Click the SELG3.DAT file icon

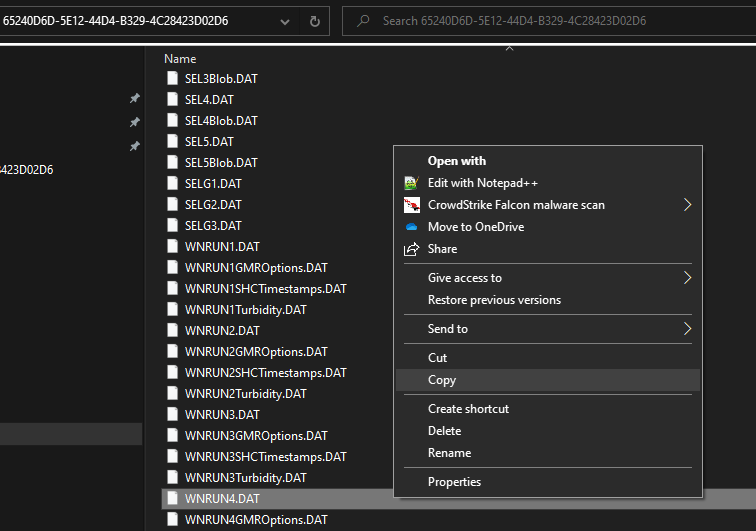pos(172,225)
